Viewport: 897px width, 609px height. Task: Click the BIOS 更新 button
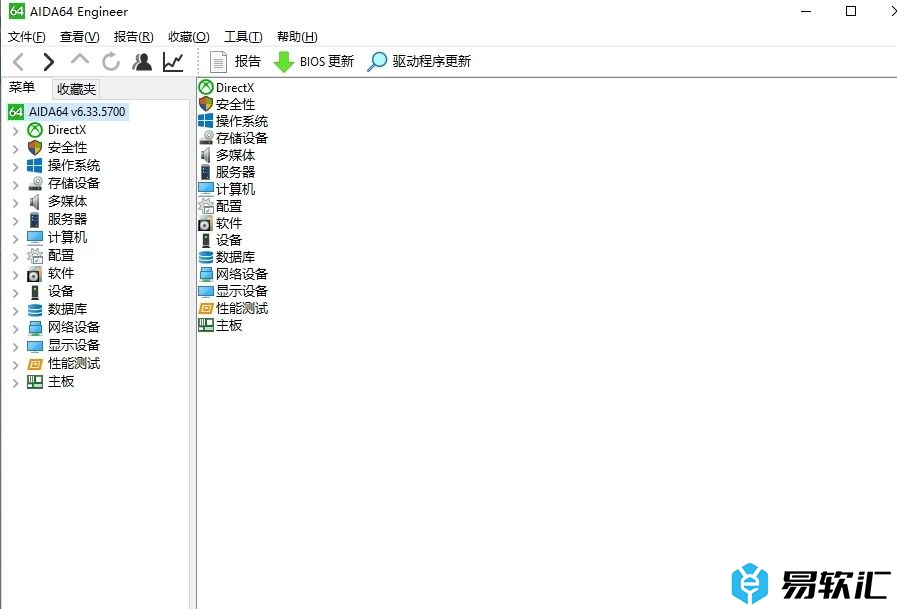point(313,62)
